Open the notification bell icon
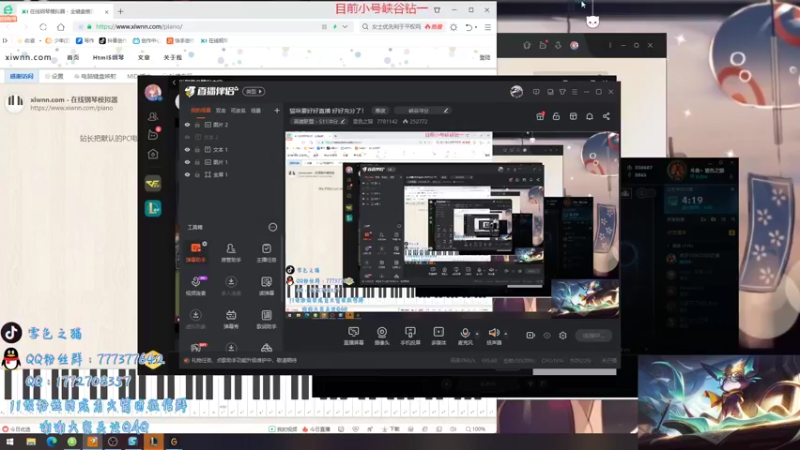 click(589, 116)
